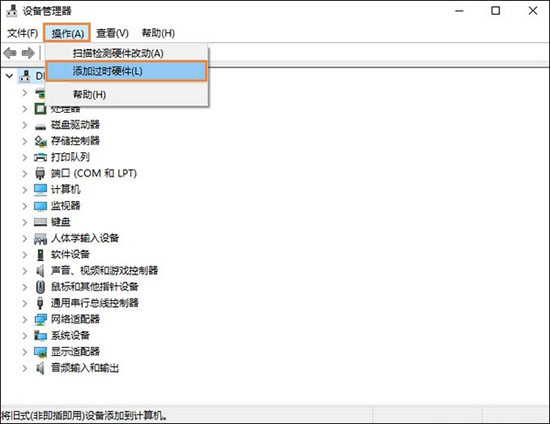Click the 网络适配器 network icon

pyautogui.click(x=40, y=319)
